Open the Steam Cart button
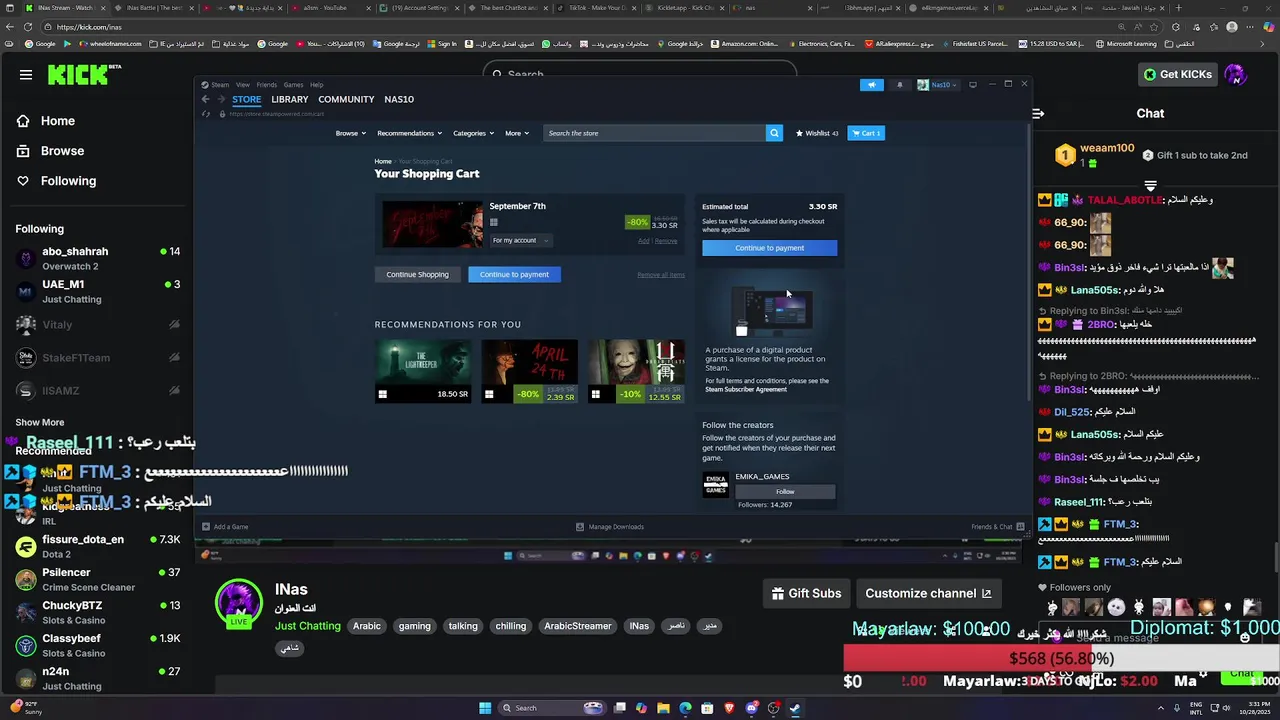 (866, 133)
